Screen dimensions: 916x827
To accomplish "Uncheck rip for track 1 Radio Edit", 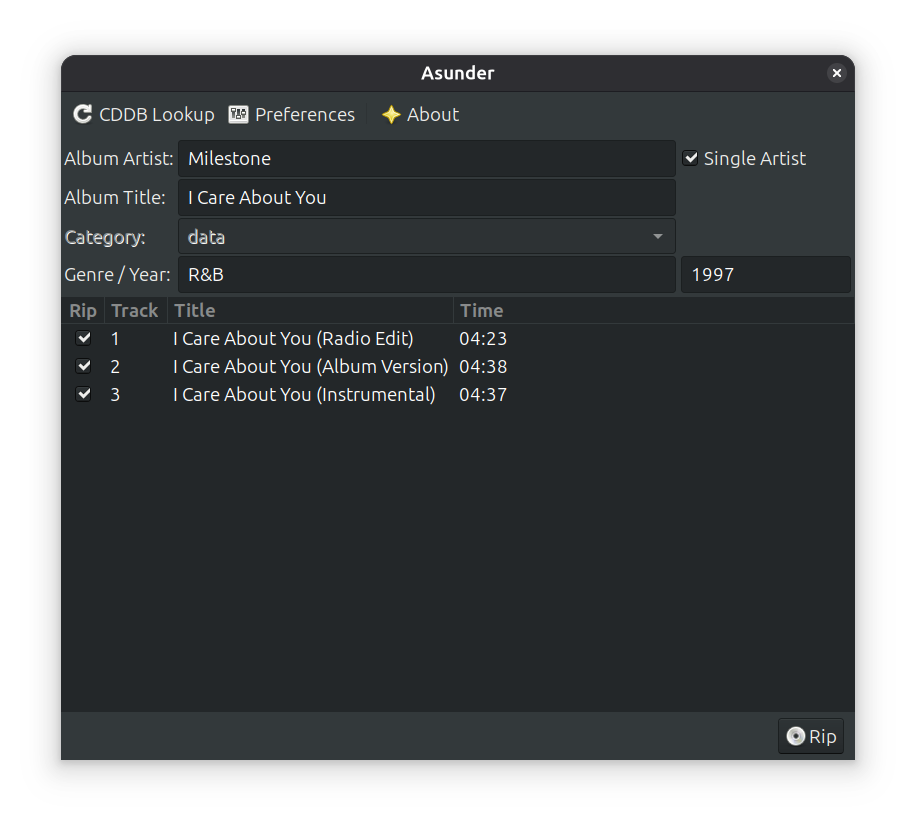I will coord(84,338).
